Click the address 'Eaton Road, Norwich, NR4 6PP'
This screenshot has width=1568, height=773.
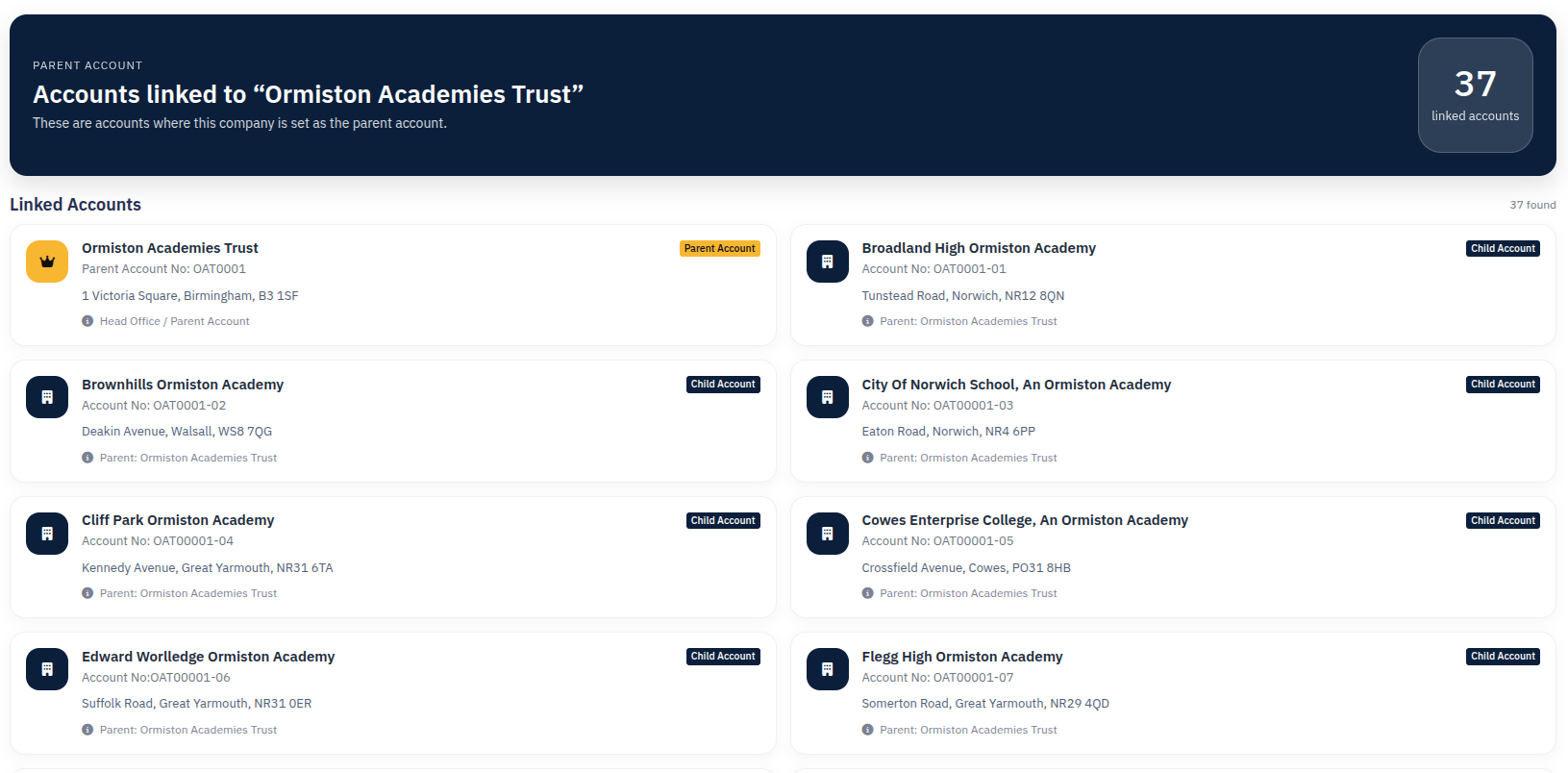click(948, 432)
